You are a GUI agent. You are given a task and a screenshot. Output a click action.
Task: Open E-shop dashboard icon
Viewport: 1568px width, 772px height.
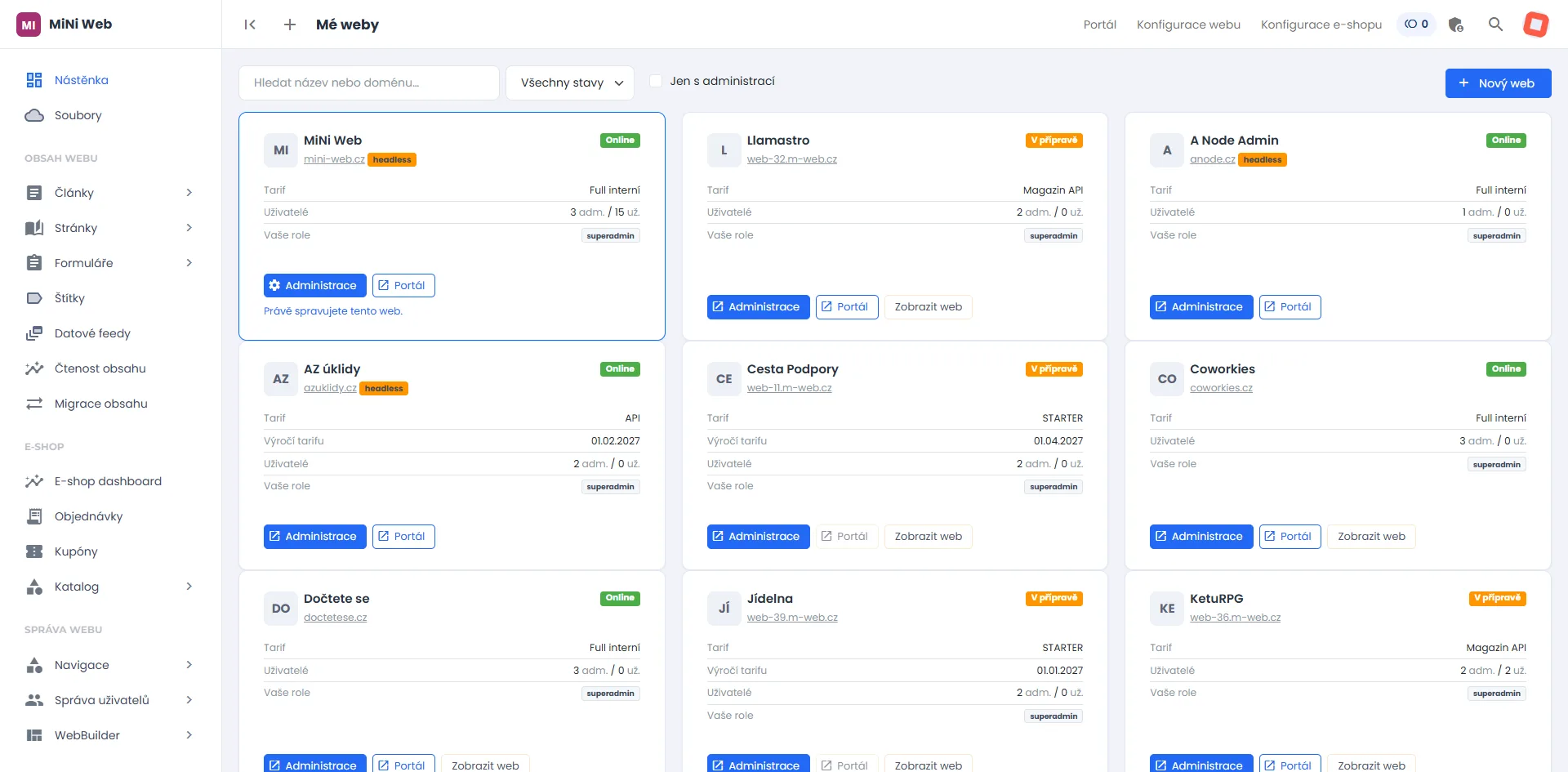(34, 481)
